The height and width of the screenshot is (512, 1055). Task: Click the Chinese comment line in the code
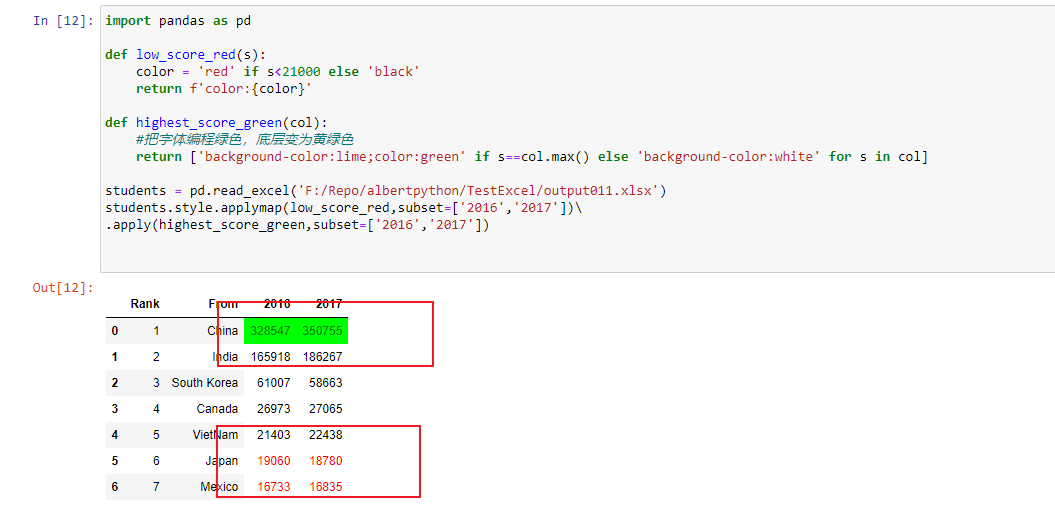point(245,139)
